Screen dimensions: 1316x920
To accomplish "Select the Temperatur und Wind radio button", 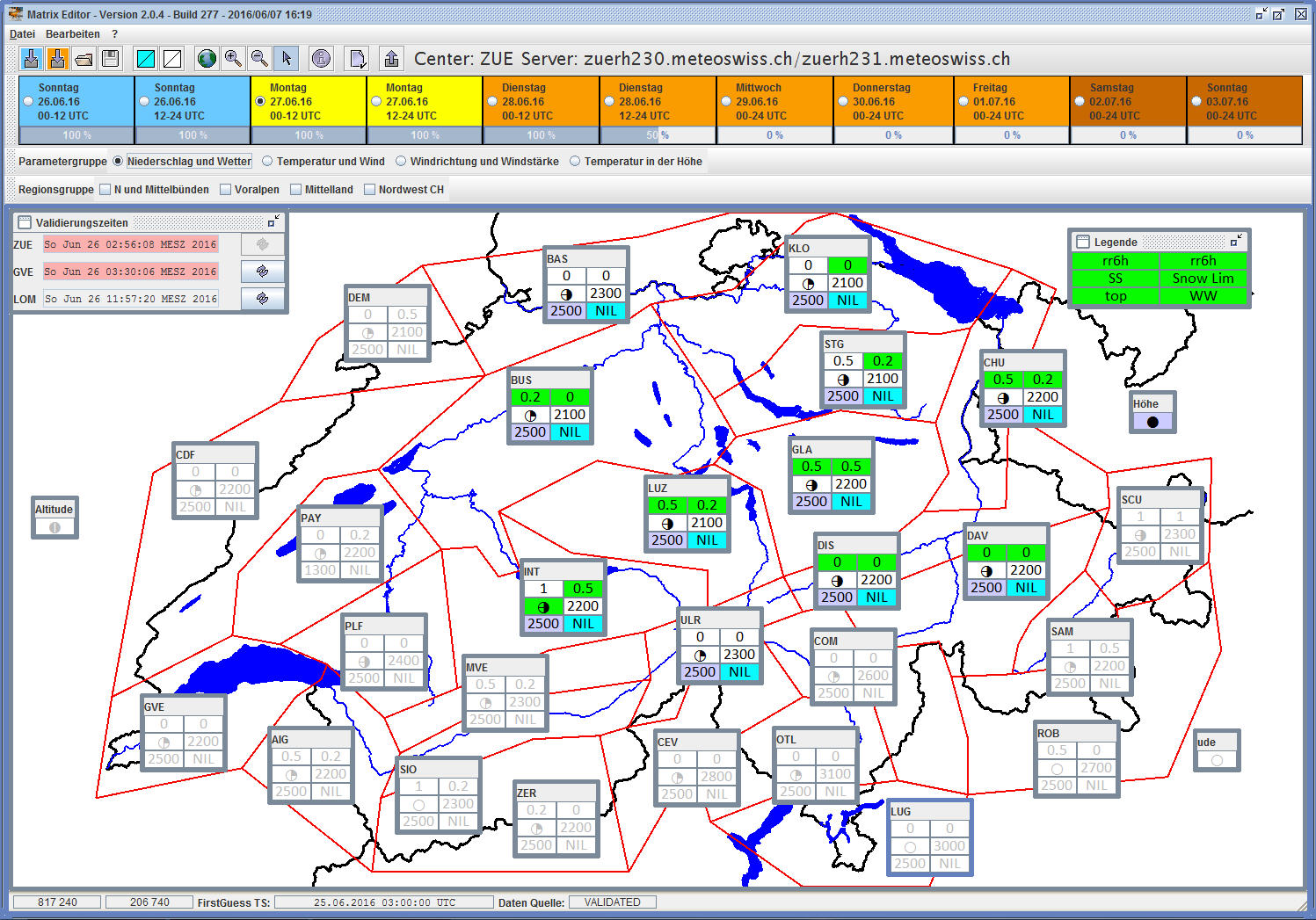I will pyautogui.click(x=268, y=162).
